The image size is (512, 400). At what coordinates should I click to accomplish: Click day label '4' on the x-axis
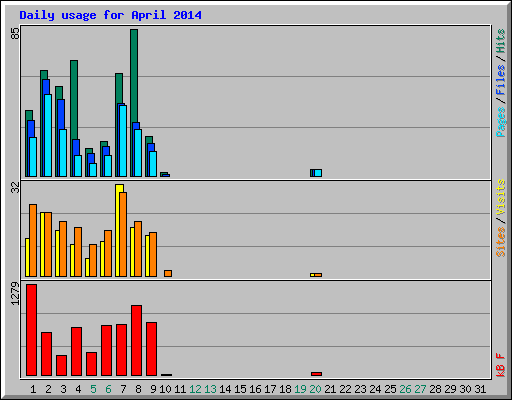tap(78, 389)
